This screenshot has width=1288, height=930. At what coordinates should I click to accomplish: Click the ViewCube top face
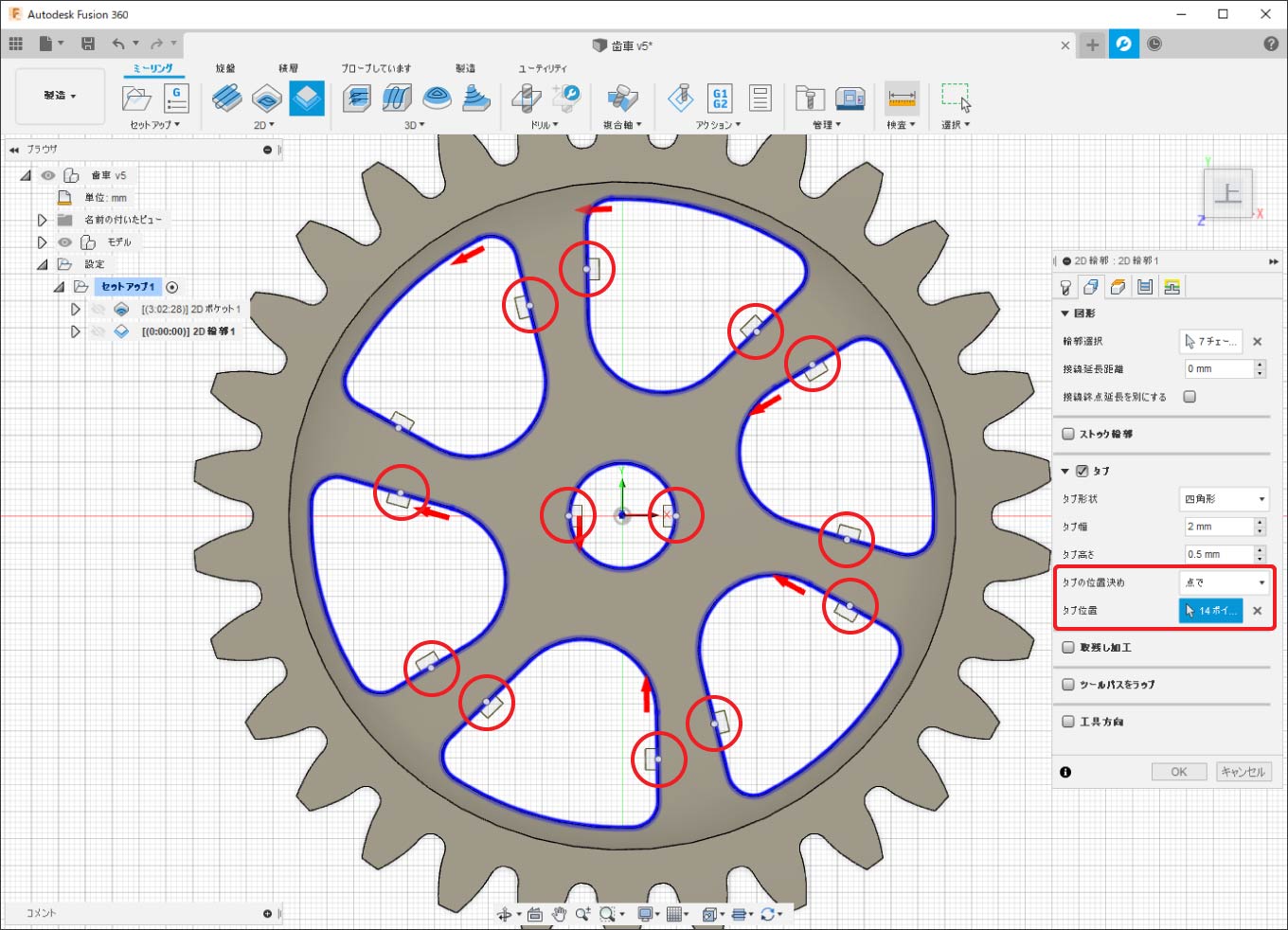(x=1227, y=194)
